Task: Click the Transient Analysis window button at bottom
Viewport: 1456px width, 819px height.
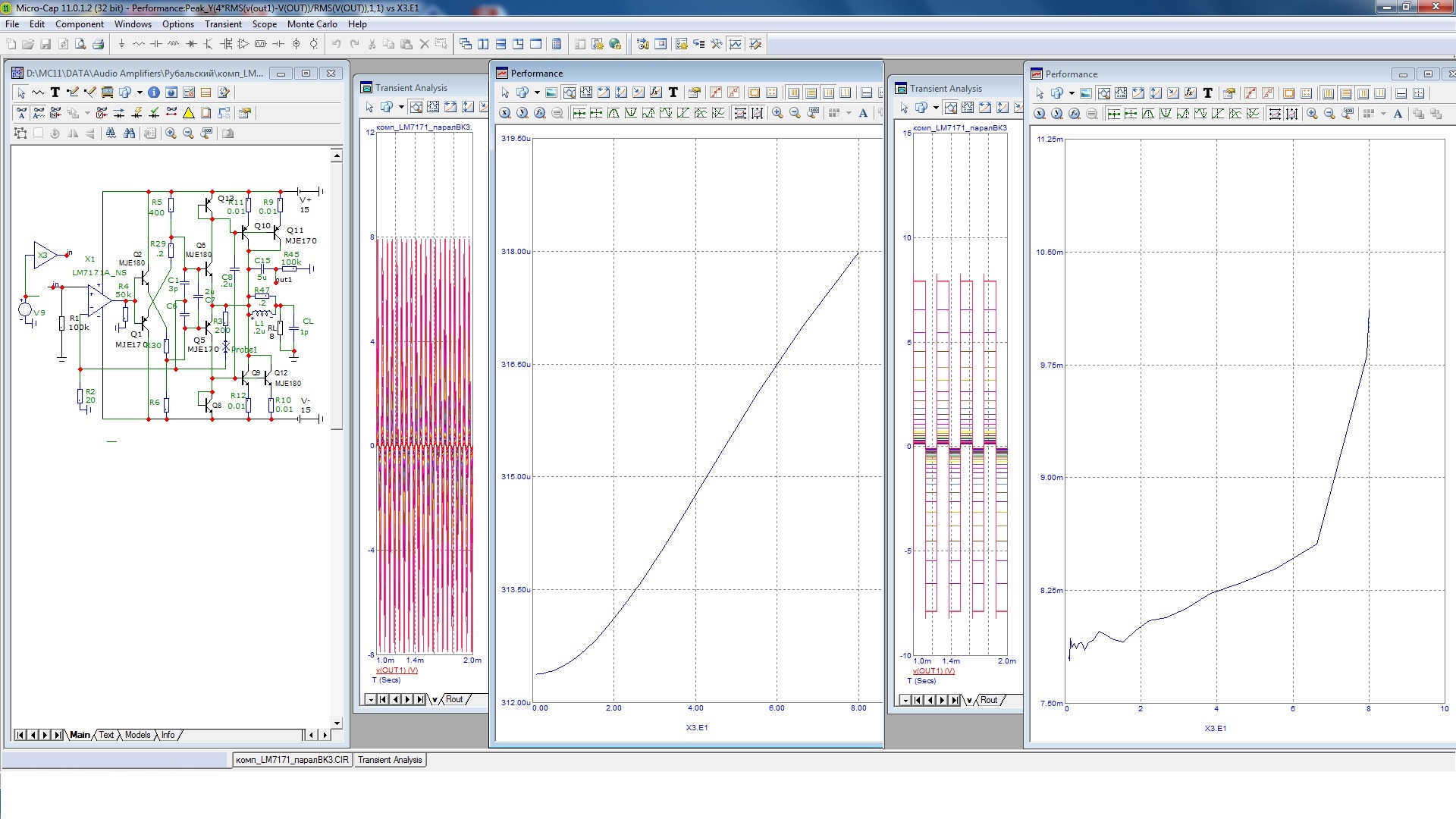Action: pos(390,760)
